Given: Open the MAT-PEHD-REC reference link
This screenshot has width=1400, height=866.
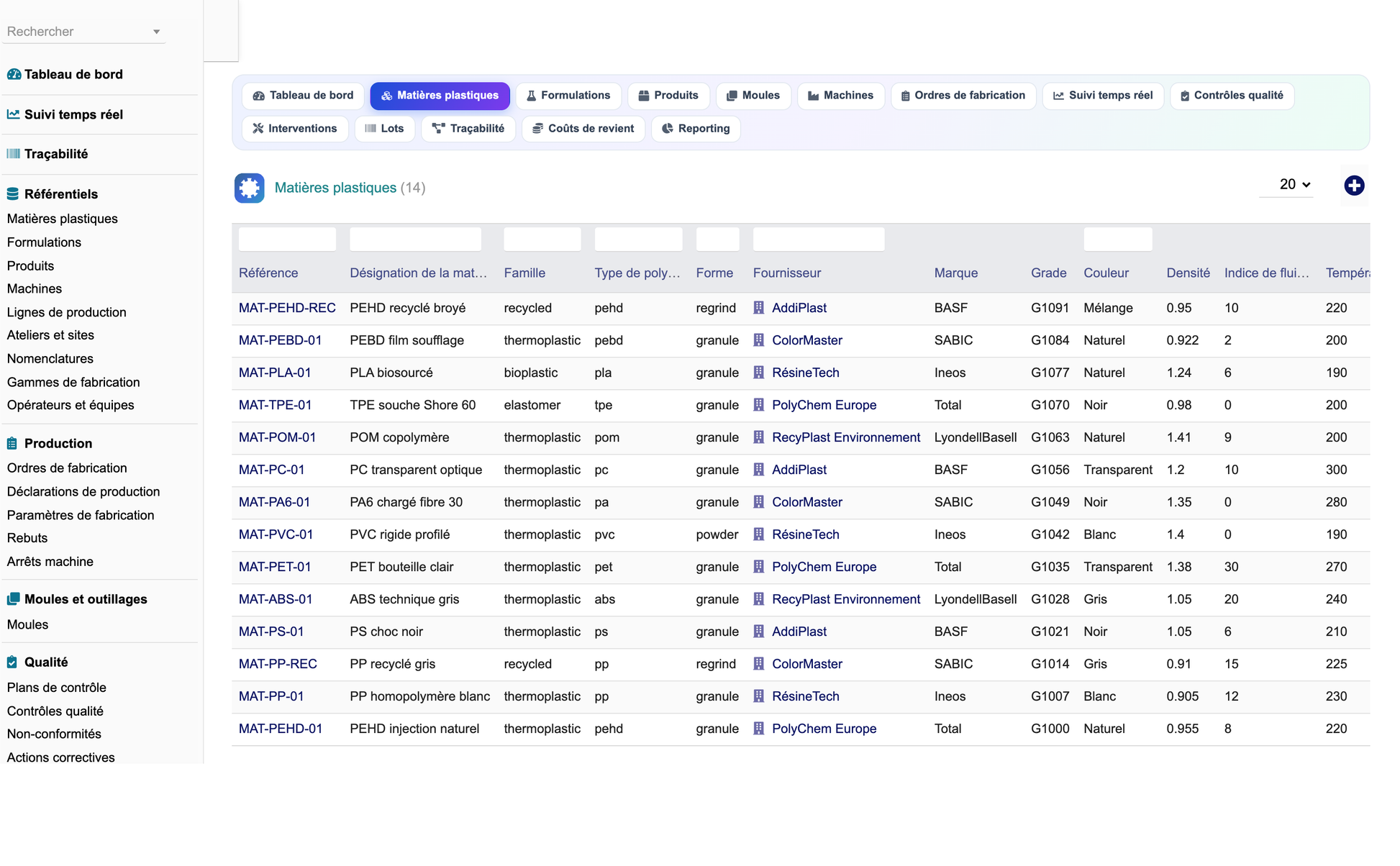Looking at the screenshot, I should (x=287, y=308).
